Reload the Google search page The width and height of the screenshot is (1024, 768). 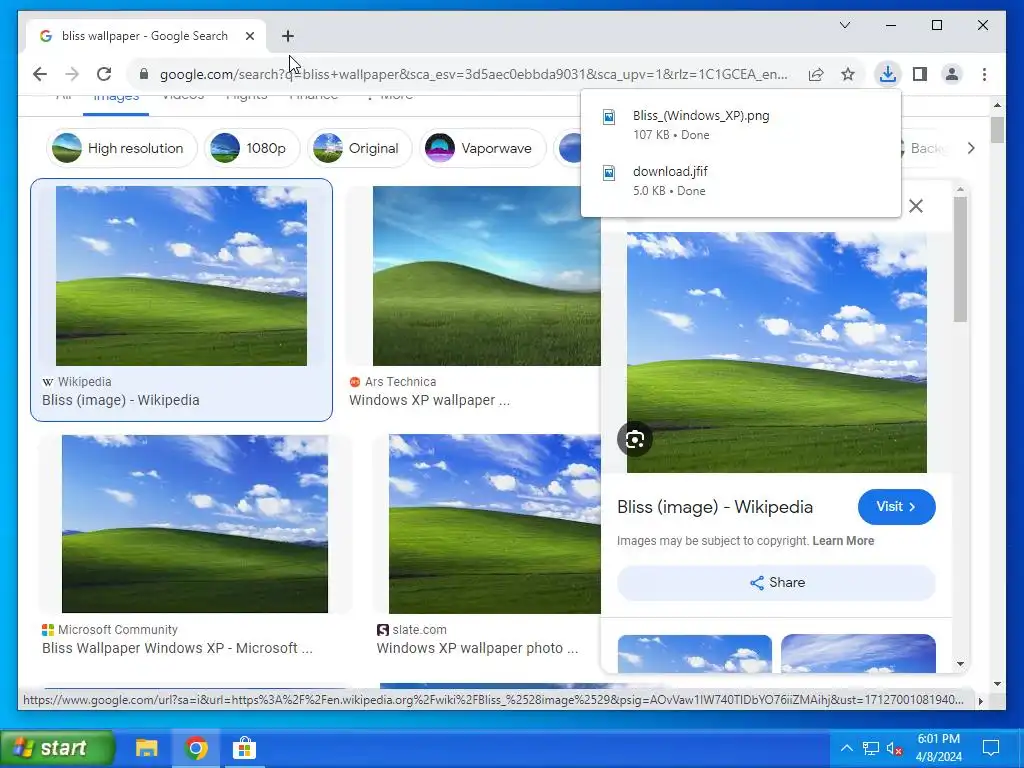[104, 74]
